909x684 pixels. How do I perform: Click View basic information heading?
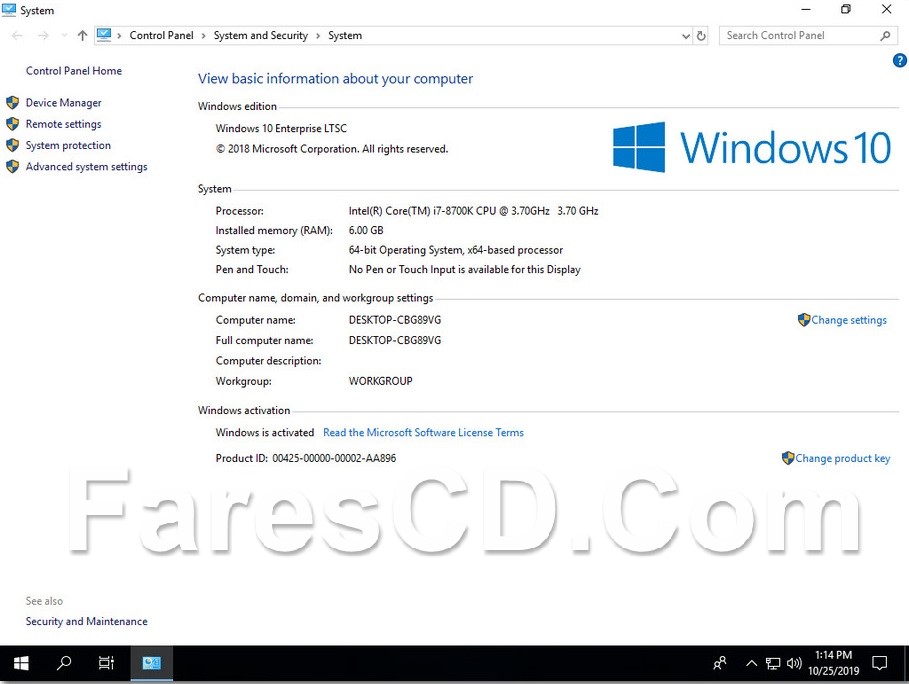[335, 79]
